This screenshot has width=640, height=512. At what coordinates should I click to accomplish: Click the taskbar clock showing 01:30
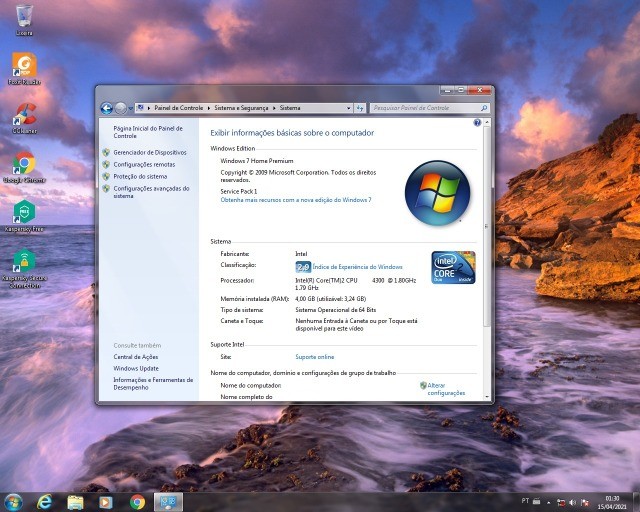612,502
